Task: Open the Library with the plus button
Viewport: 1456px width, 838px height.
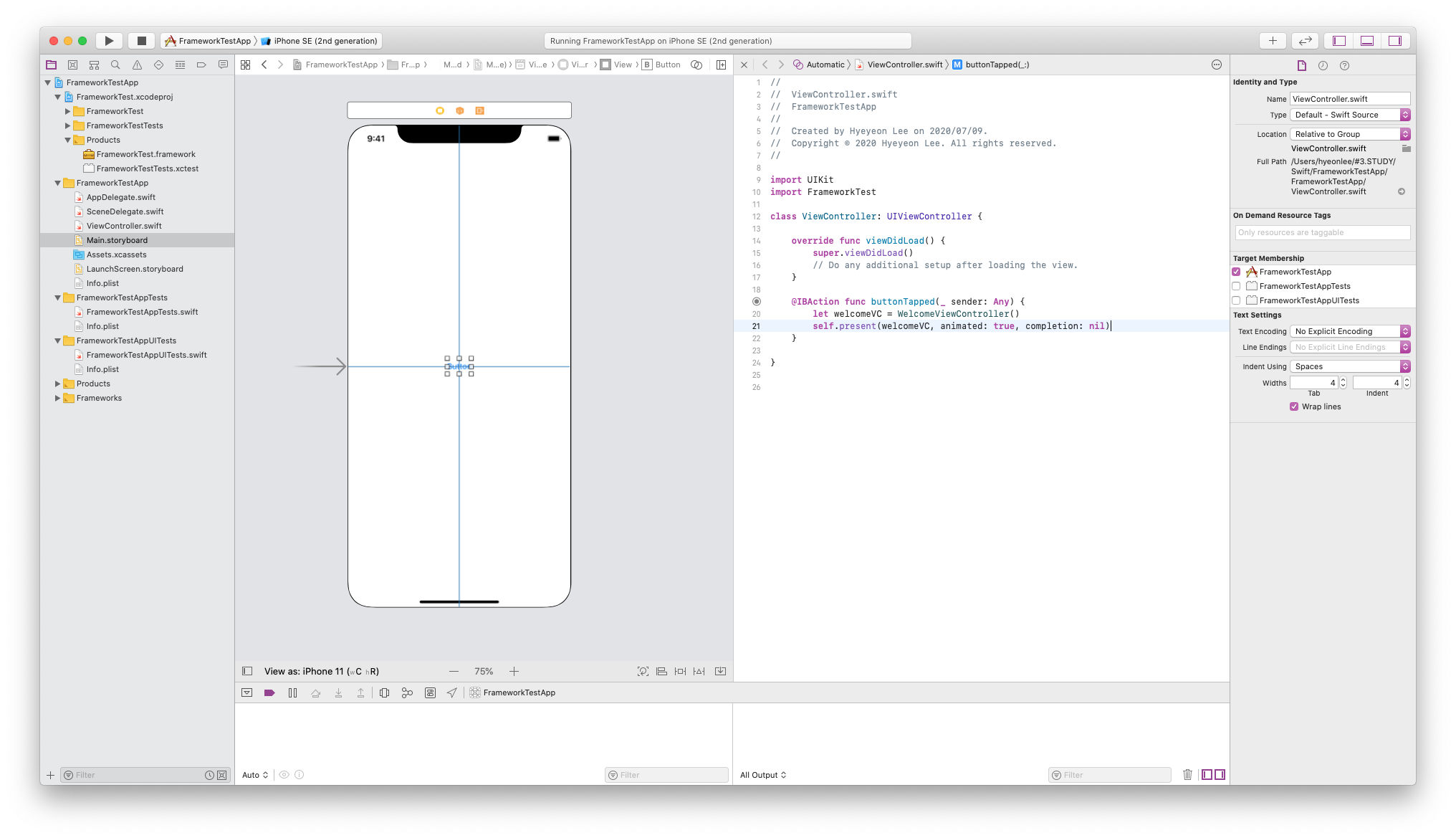Action: coord(1273,41)
